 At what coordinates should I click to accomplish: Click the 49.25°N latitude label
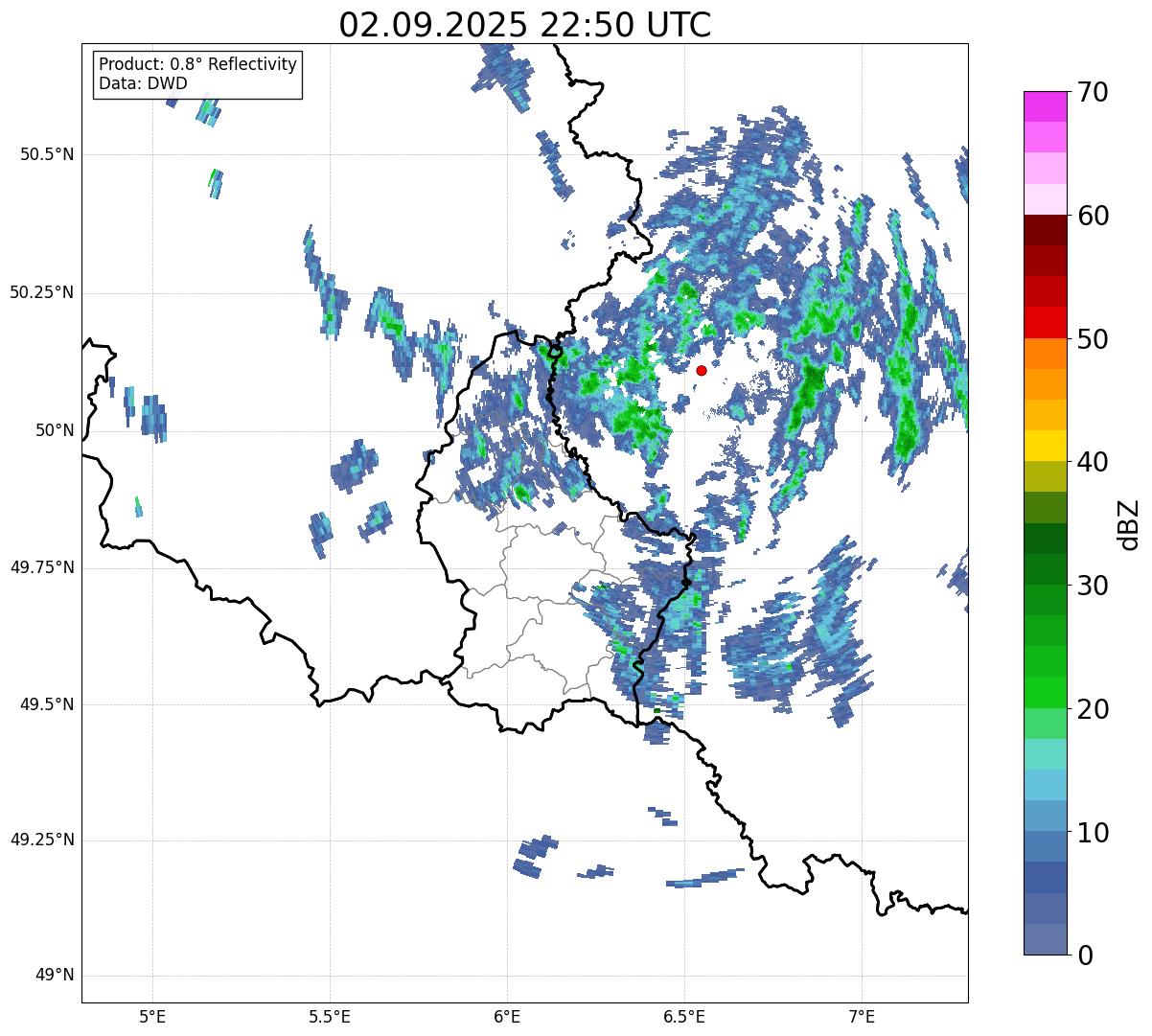(41, 840)
